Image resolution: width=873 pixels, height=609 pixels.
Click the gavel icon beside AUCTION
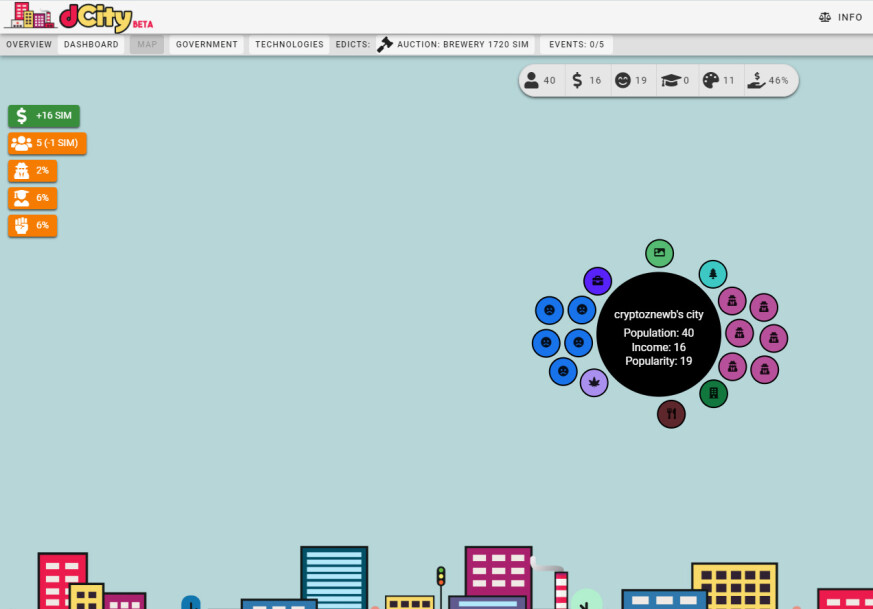pos(385,45)
